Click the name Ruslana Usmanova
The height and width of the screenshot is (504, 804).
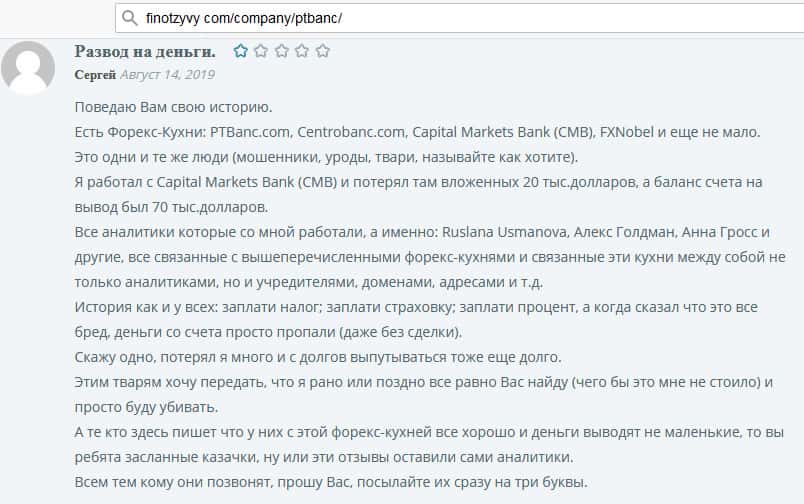point(511,233)
